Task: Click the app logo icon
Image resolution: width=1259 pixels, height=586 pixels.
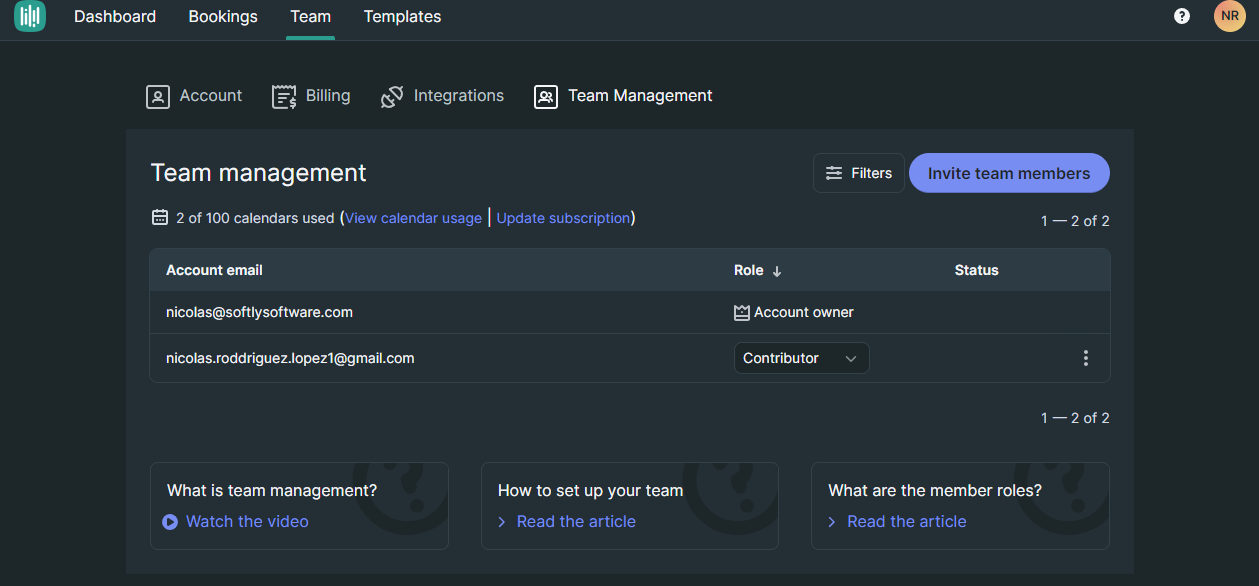Action: [30, 16]
